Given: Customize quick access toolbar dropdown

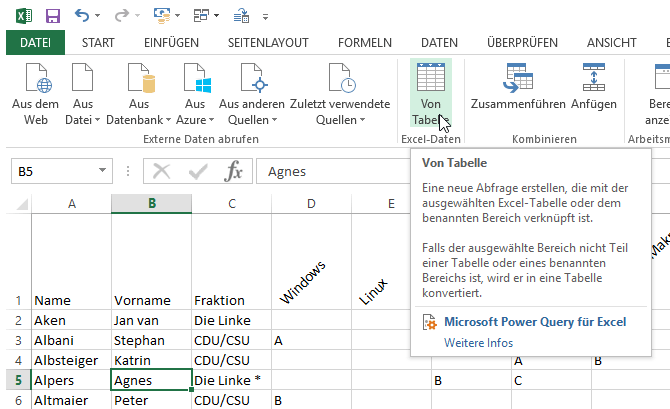Looking at the screenshot, I should click(265, 17).
